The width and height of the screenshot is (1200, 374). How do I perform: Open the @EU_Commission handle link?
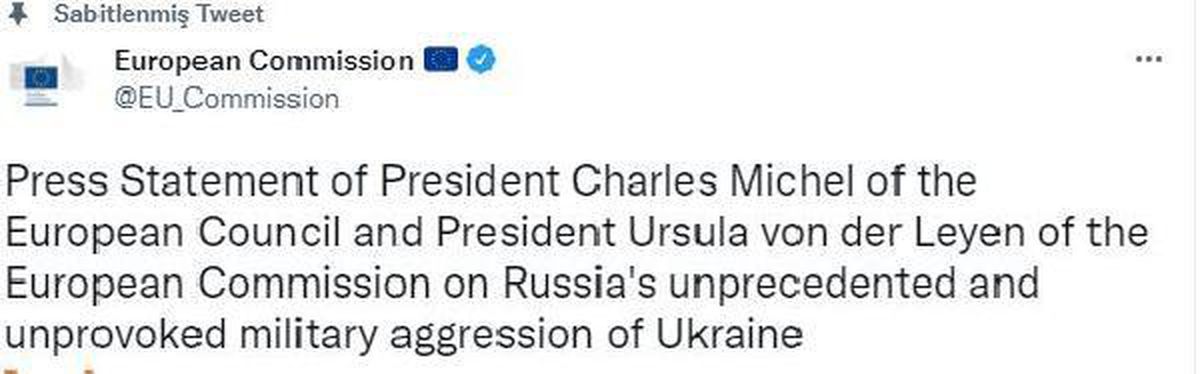pos(227,98)
